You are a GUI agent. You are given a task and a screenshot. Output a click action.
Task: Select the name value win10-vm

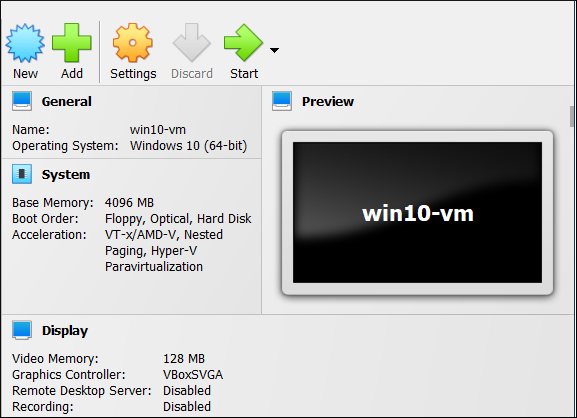click(158, 130)
